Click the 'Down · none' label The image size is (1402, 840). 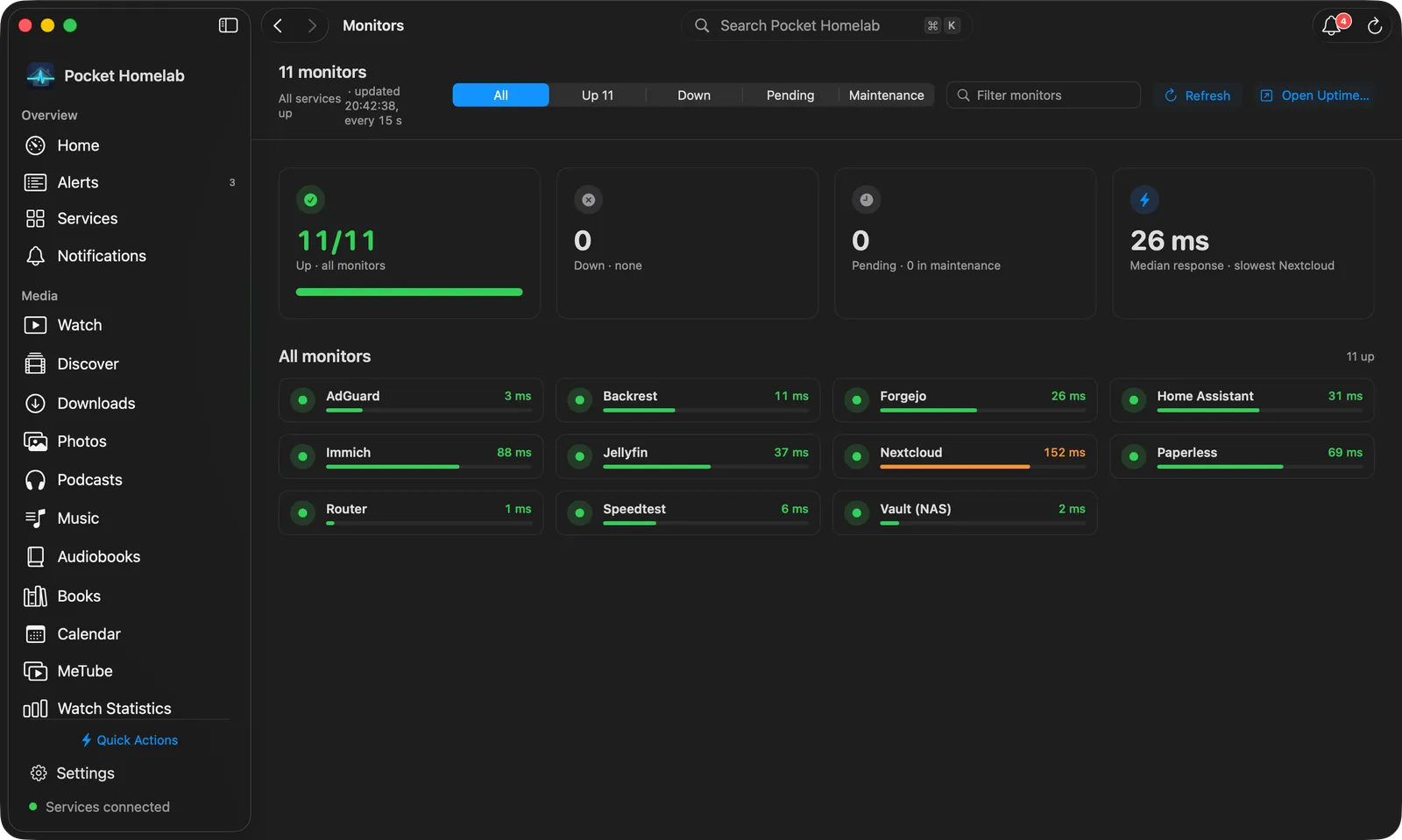click(x=608, y=265)
